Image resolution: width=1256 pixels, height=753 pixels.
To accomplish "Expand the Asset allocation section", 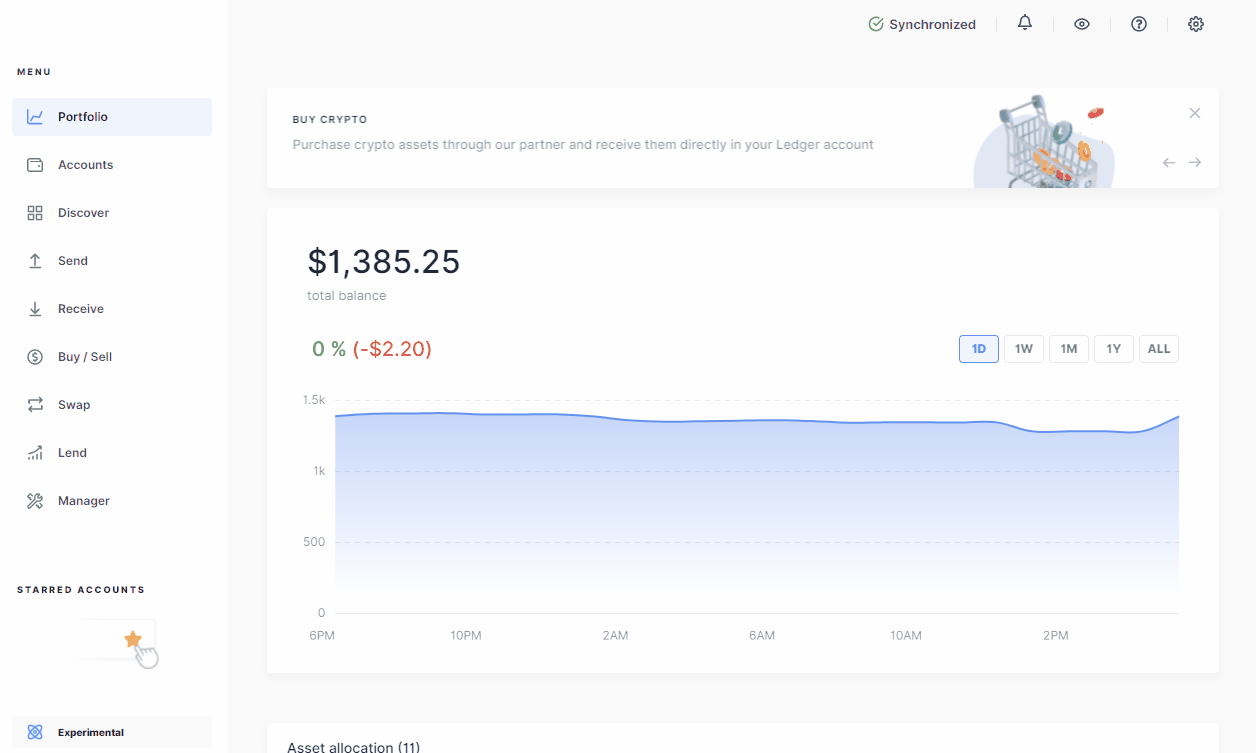I will click(x=354, y=746).
